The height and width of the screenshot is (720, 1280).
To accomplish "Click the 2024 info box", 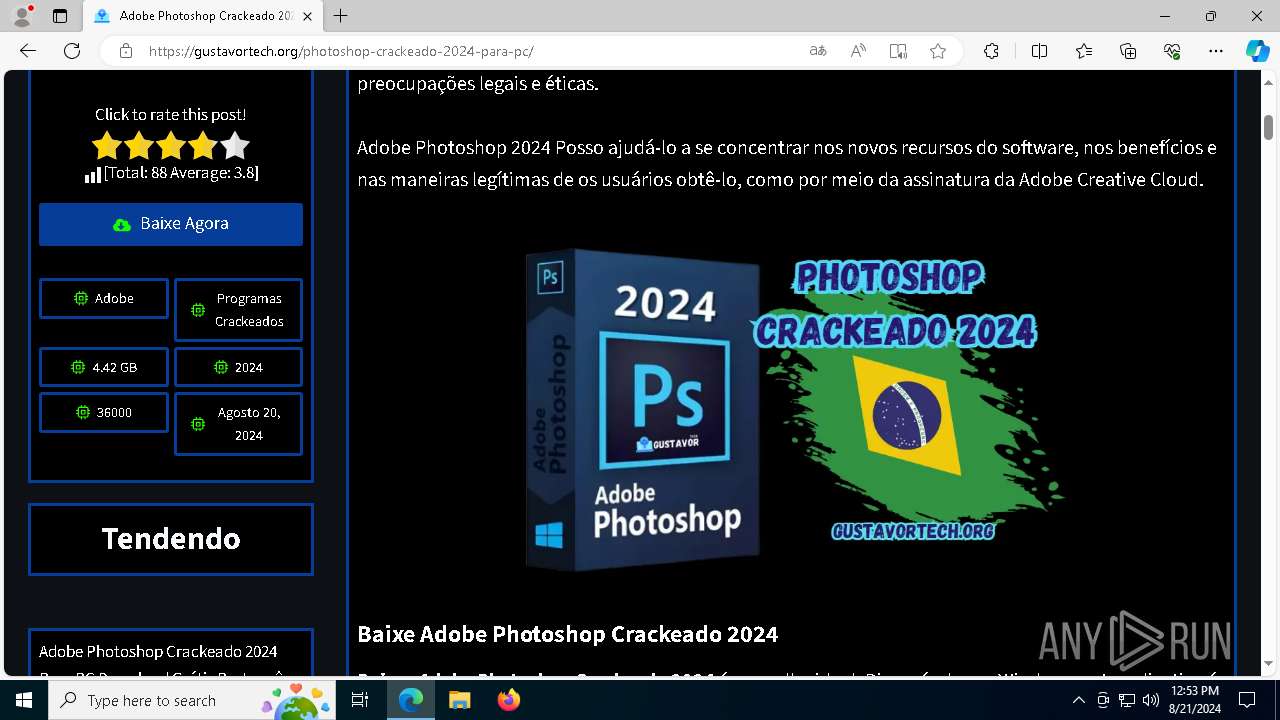I will pos(238,367).
